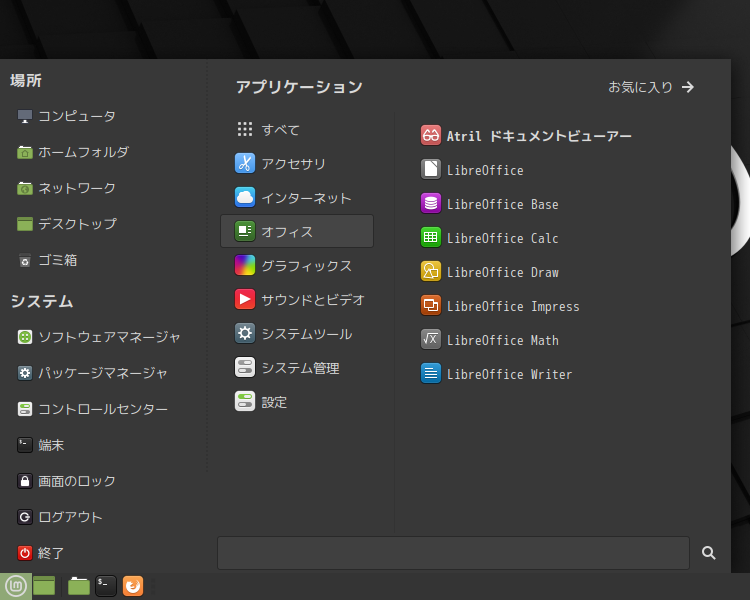Click the 'LibreOffice Writer' label text
Viewport: 750px width, 600px height.
click(509, 374)
